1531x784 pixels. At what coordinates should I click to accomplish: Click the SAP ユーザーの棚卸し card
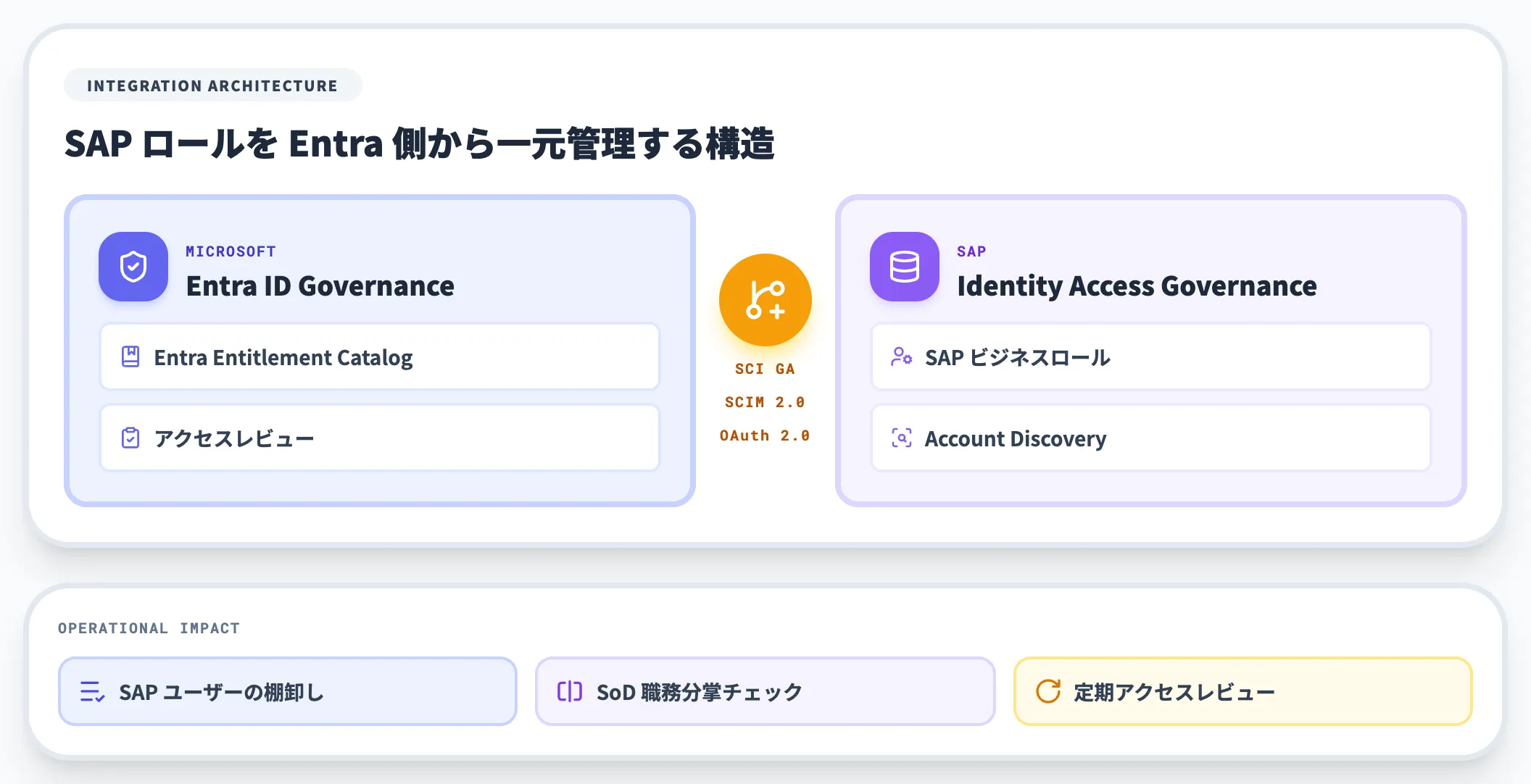[x=288, y=691]
